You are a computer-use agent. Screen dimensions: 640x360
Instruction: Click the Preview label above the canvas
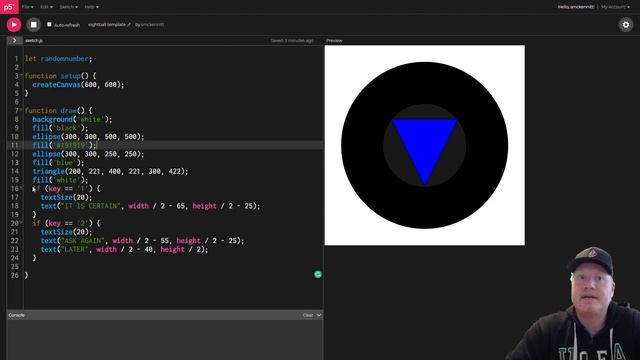point(334,40)
